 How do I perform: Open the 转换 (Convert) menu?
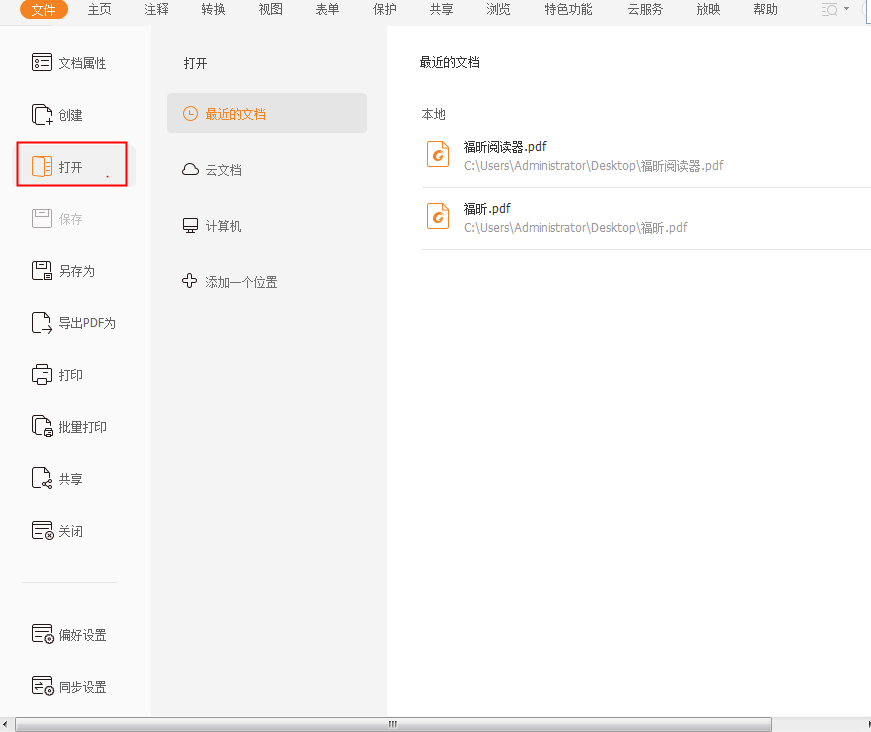(212, 10)
